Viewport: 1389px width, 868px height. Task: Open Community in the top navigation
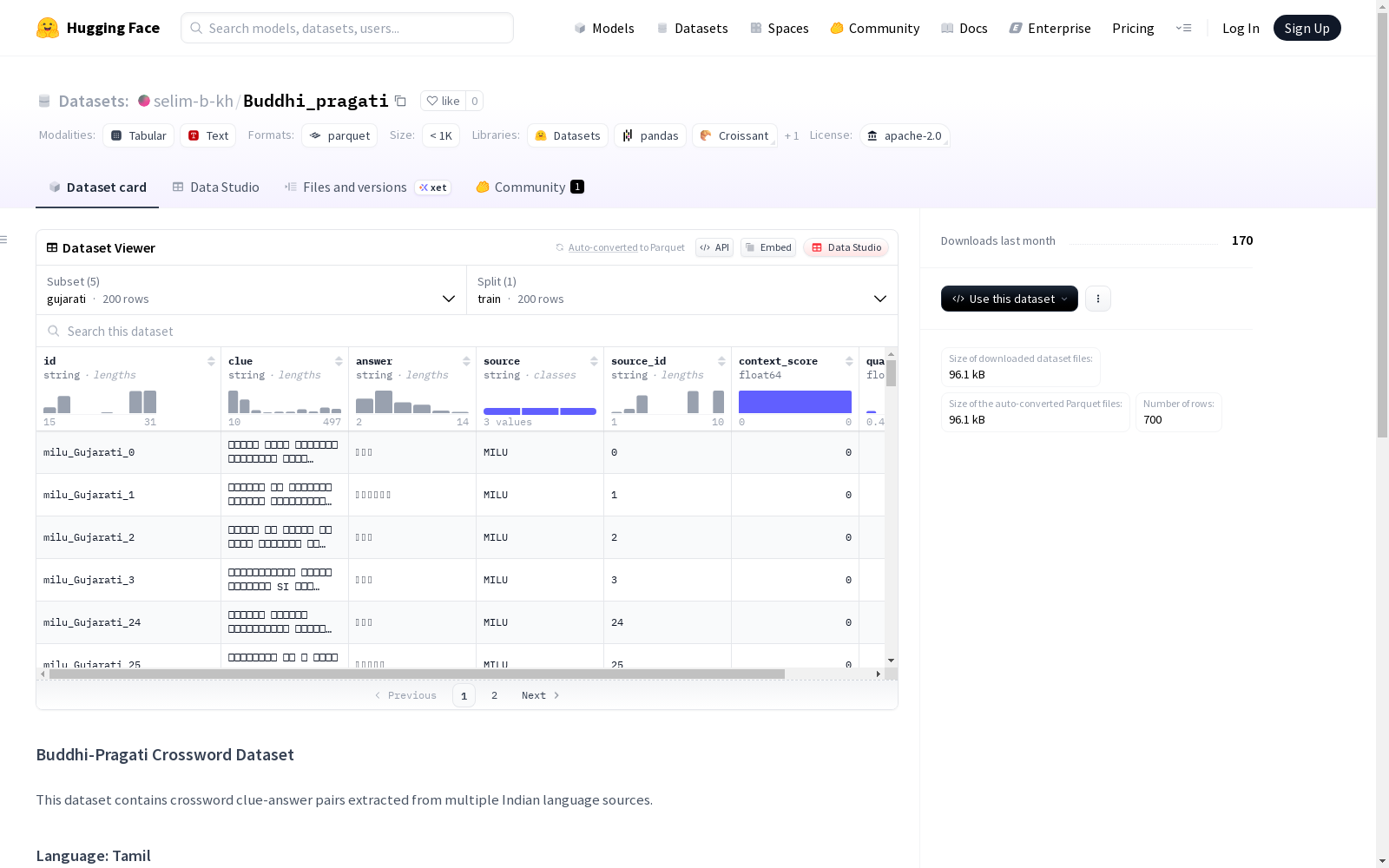coord(875,28)
